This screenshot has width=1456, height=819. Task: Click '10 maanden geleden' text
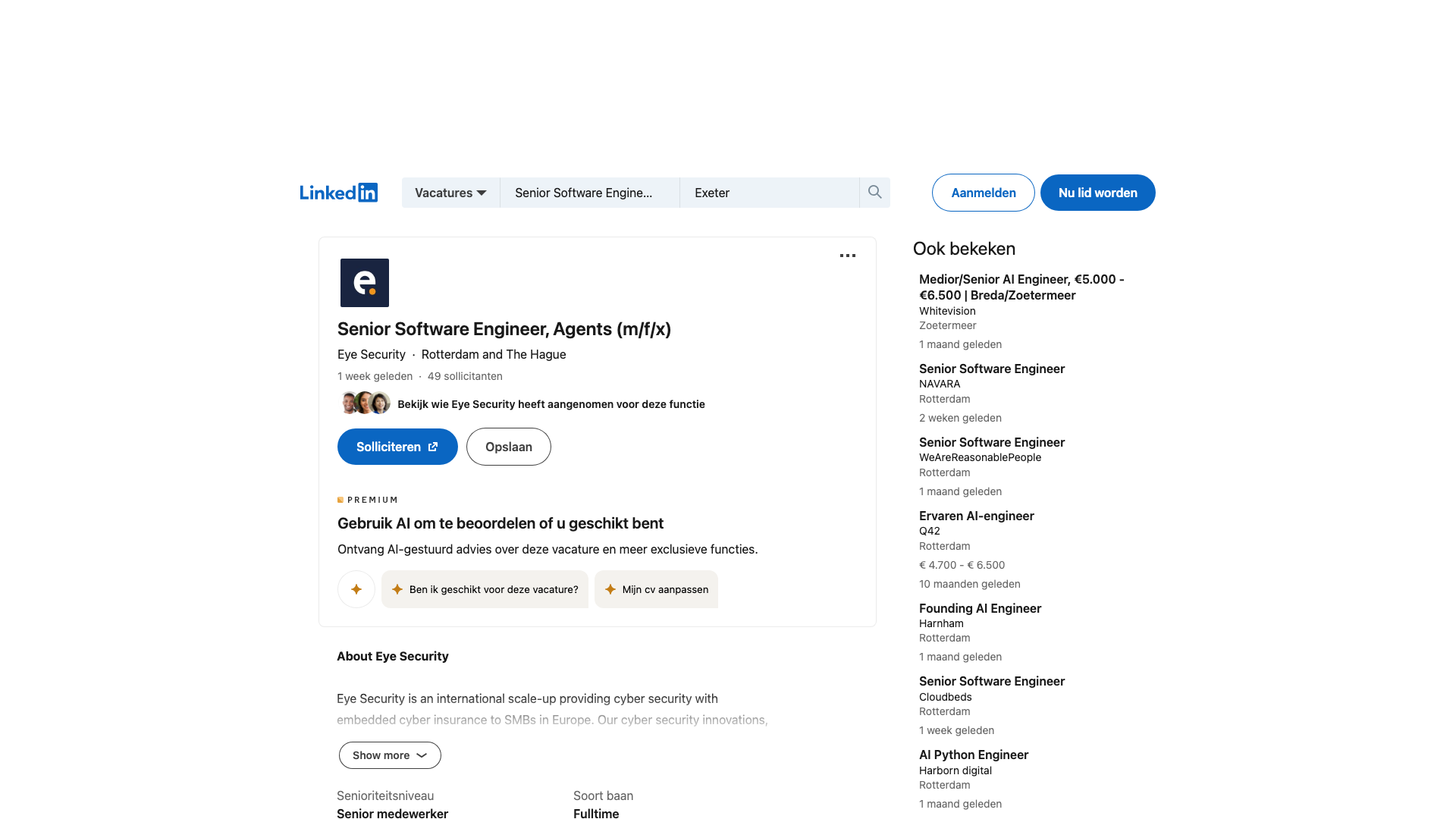pyautogui.click(x=970, y=584)
